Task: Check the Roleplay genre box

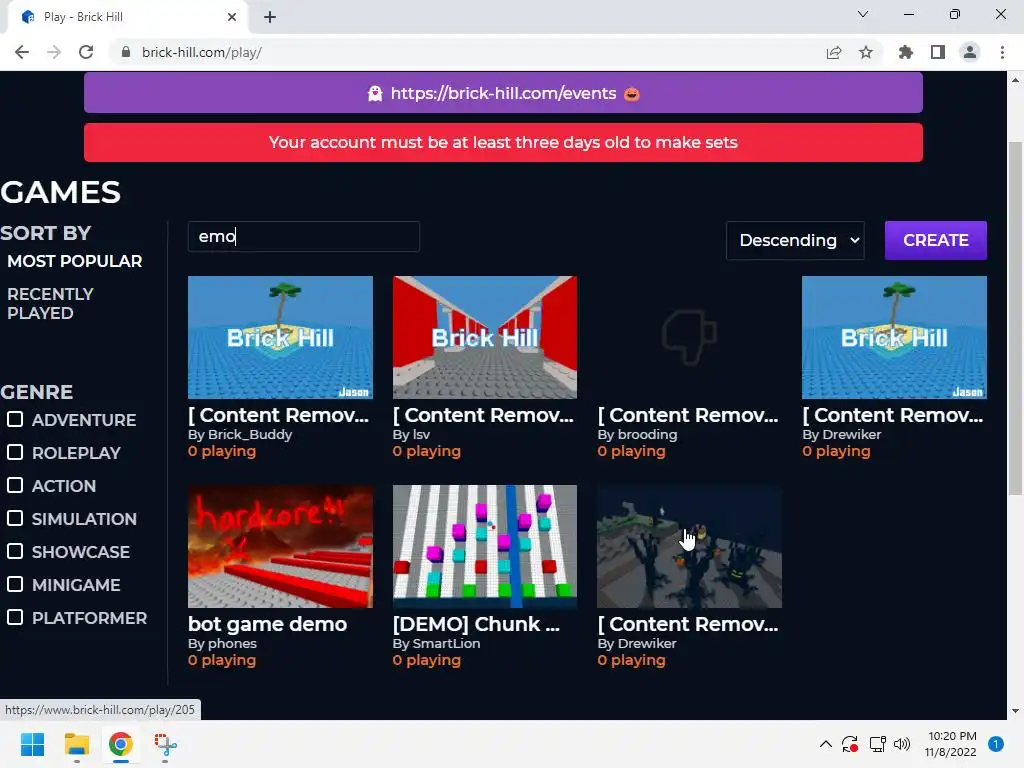Action: tap(15, 452)
